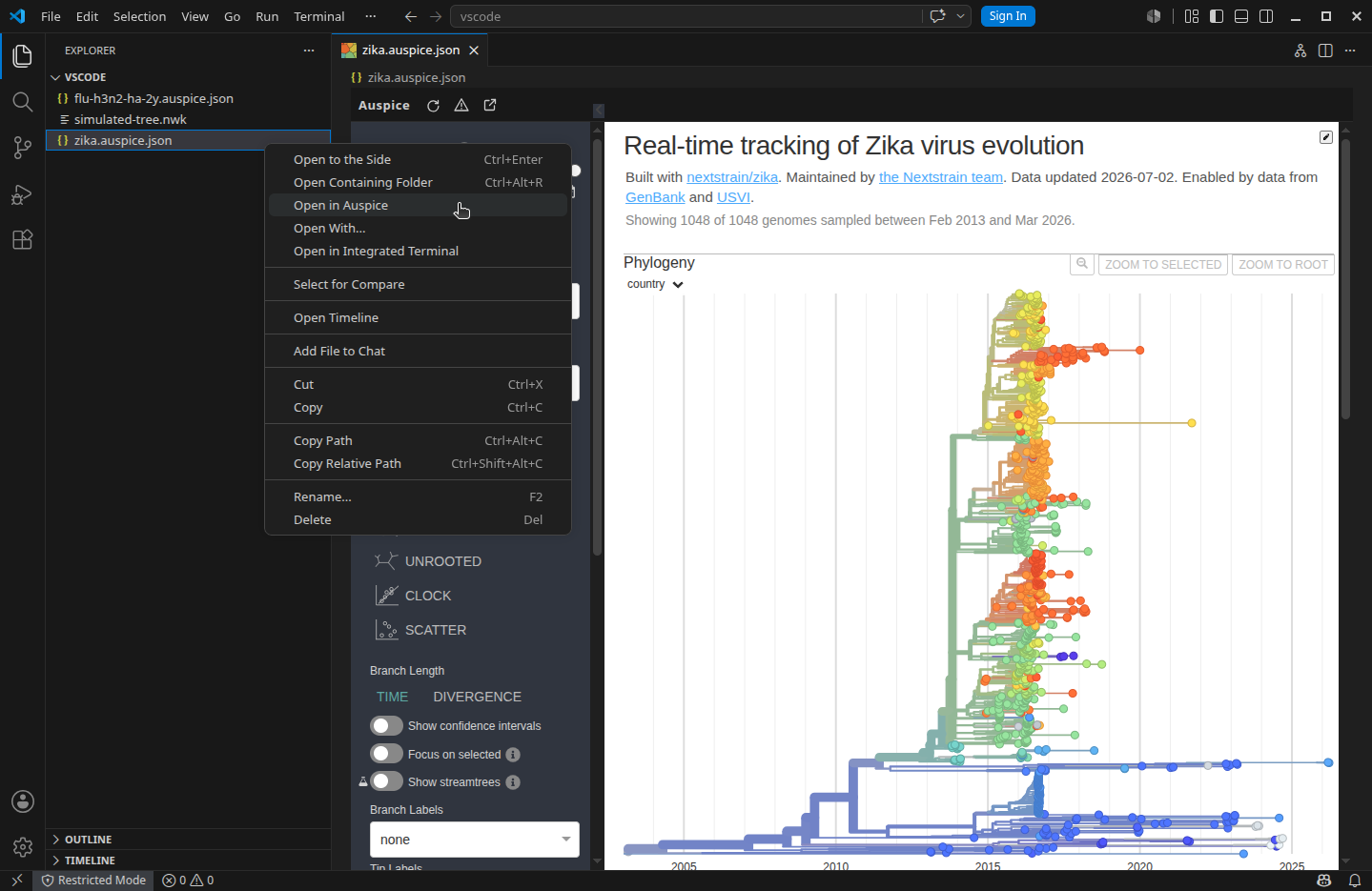Viewport: 1372px width, 891px height.
Task: Open the Source Control view
Action: tap(22, 148)
